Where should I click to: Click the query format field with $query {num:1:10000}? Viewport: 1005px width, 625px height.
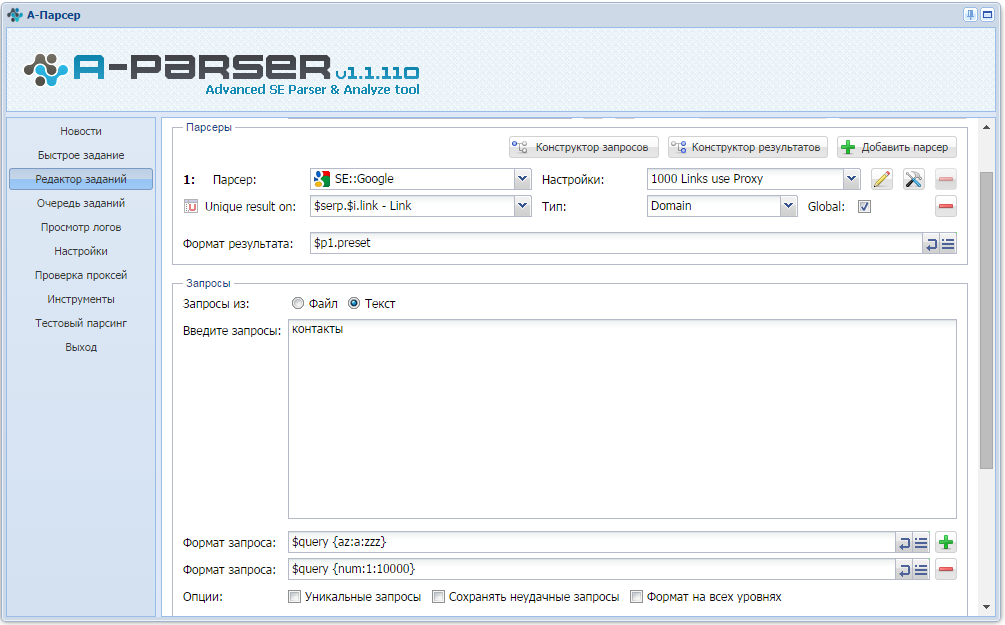pos(592,569)
